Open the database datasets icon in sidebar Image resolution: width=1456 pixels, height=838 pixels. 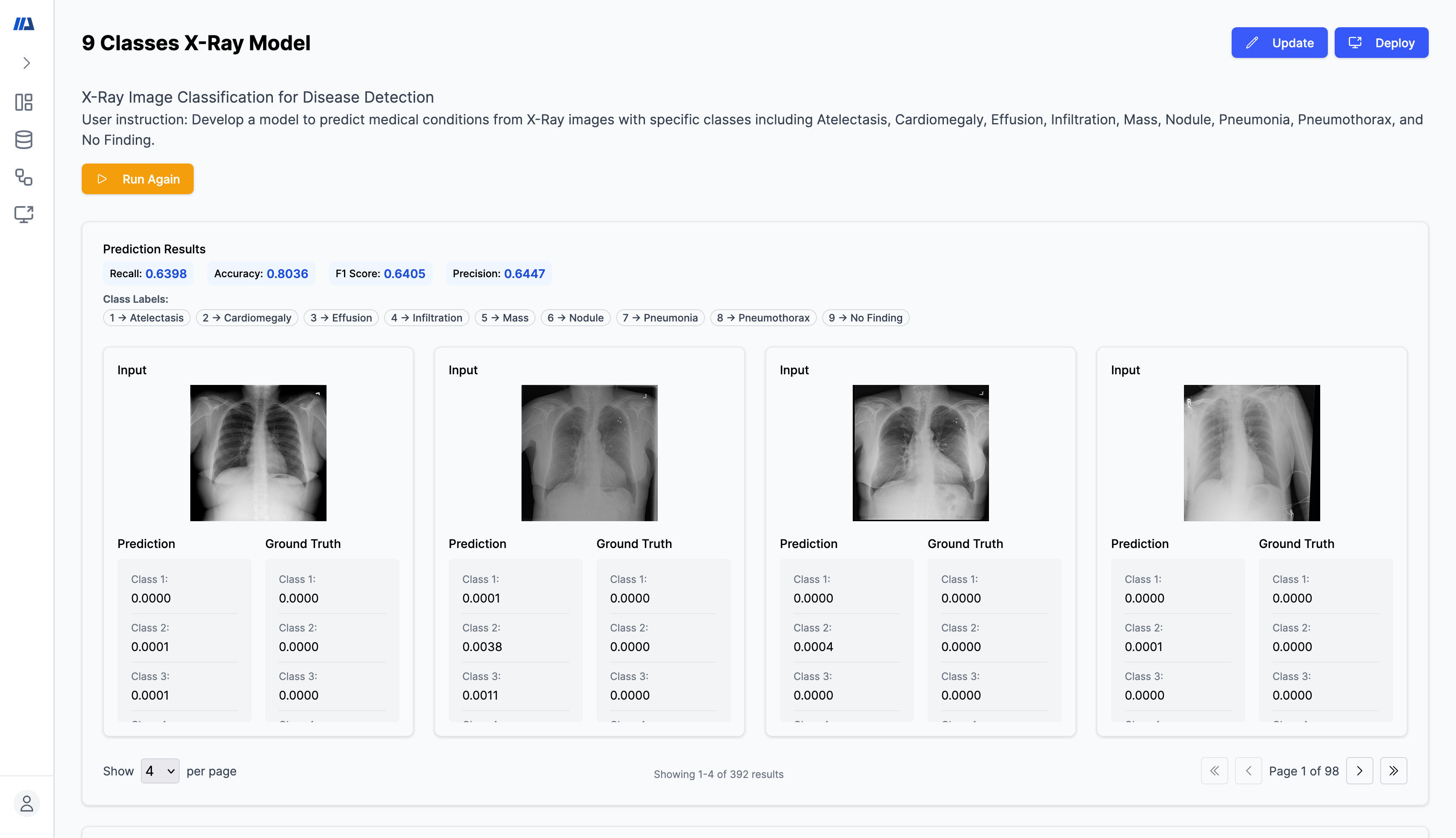pos(24,140)
